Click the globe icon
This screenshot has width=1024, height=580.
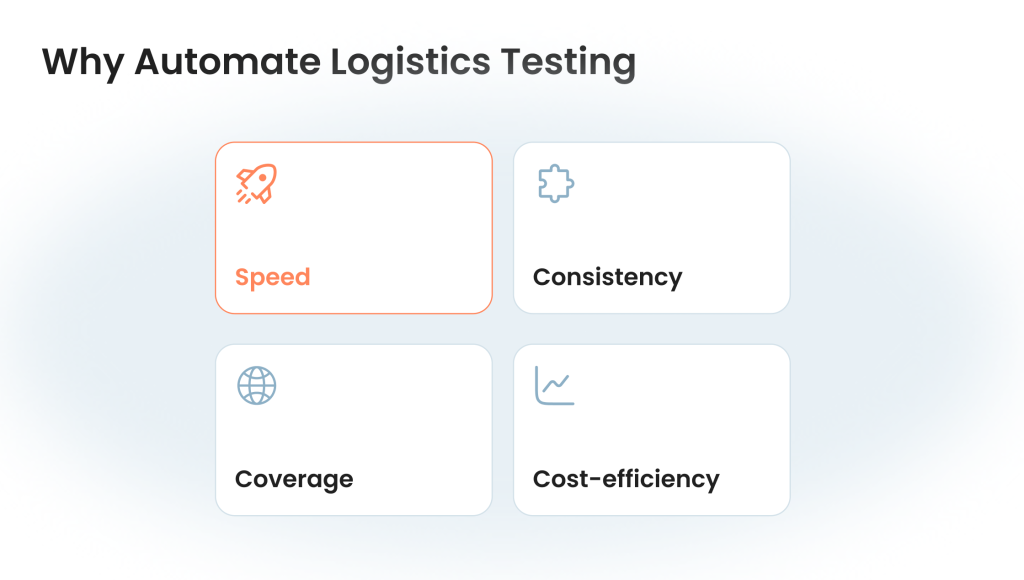pyautogui.click(x=257, y=385)
